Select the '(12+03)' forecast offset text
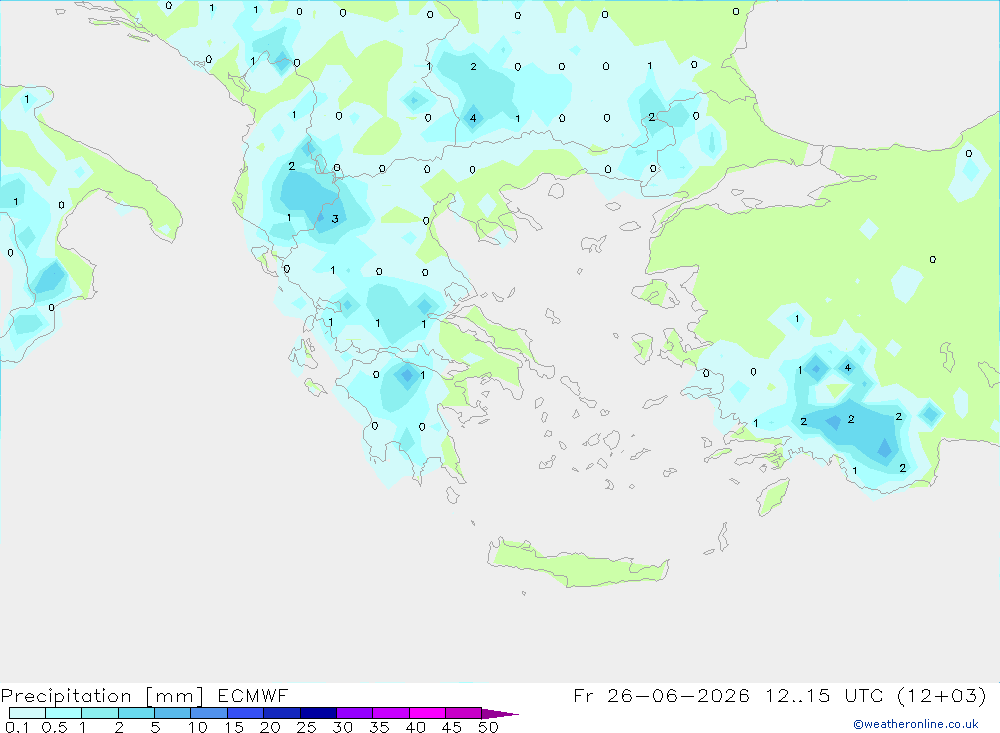 941,695
